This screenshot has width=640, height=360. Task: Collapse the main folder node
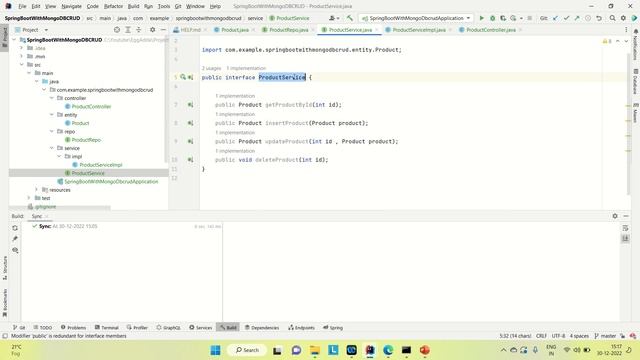(x=29, y=73)
